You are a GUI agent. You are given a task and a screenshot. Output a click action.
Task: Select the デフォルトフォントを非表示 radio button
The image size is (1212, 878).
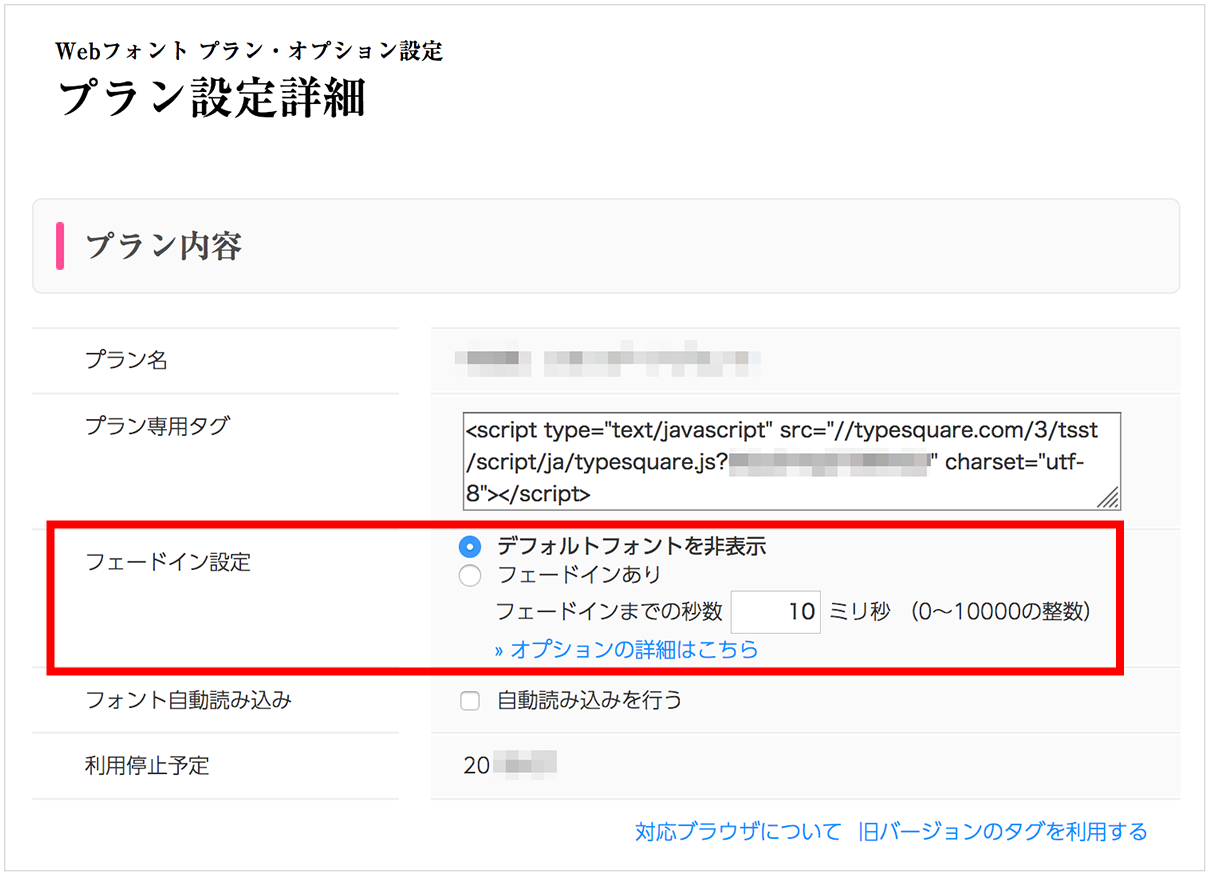(x=470, y=547)
